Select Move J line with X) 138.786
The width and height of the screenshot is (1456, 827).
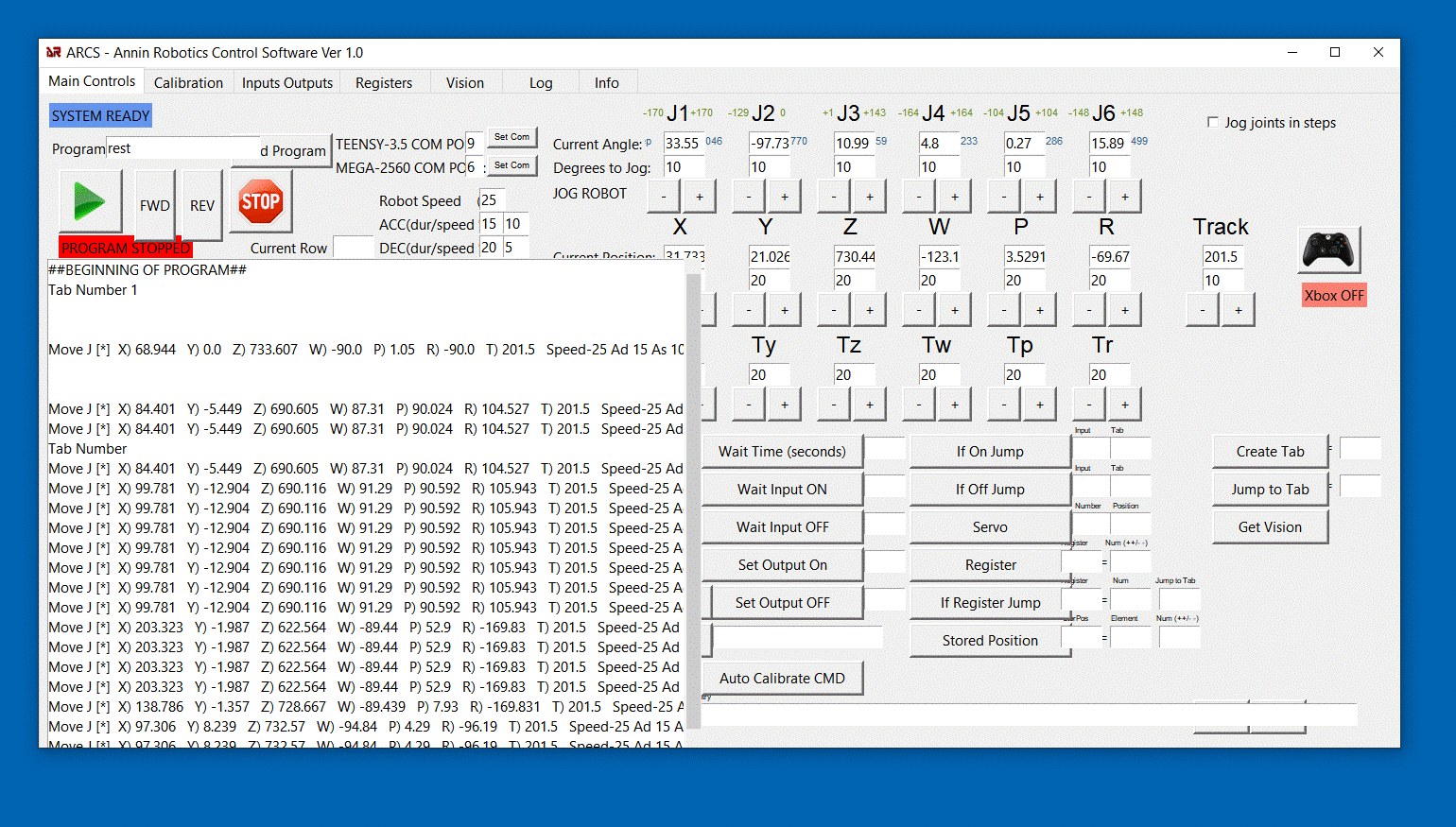[366, 707]
